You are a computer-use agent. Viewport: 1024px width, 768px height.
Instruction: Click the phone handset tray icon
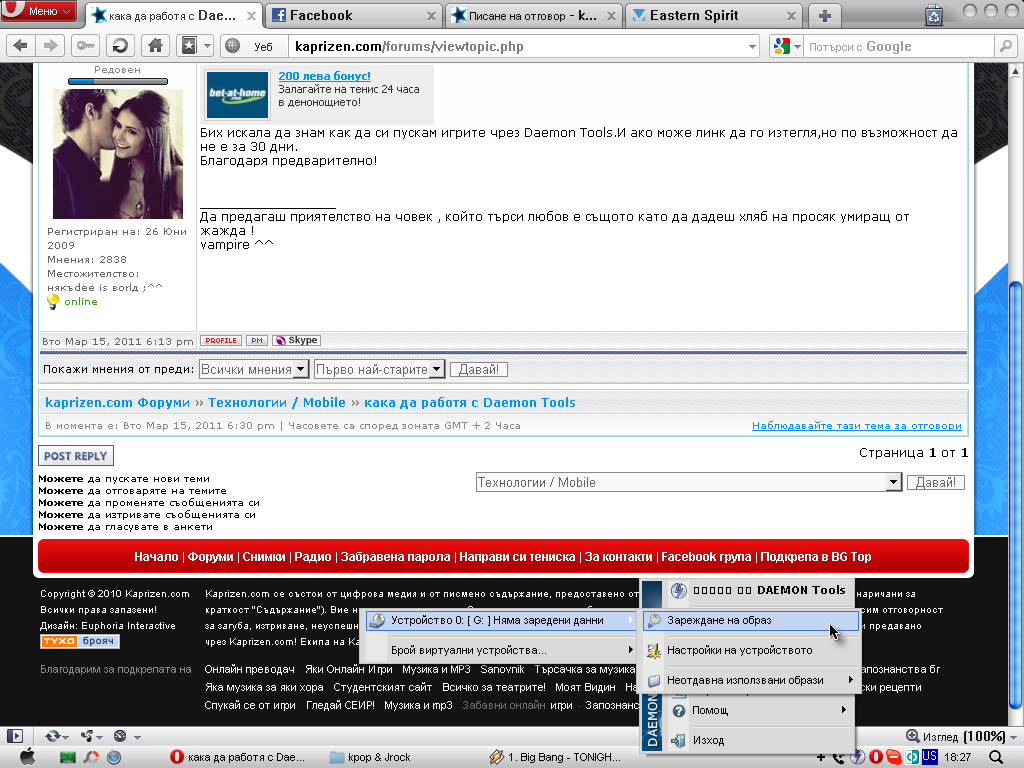pyautogui.click(x=839, y=758)
